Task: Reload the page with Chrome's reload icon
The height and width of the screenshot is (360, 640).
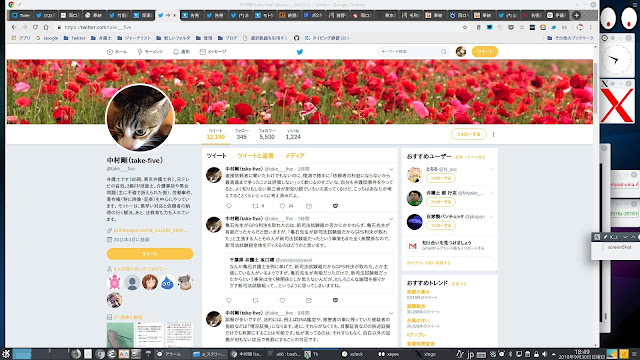Action: click(35, 27)
